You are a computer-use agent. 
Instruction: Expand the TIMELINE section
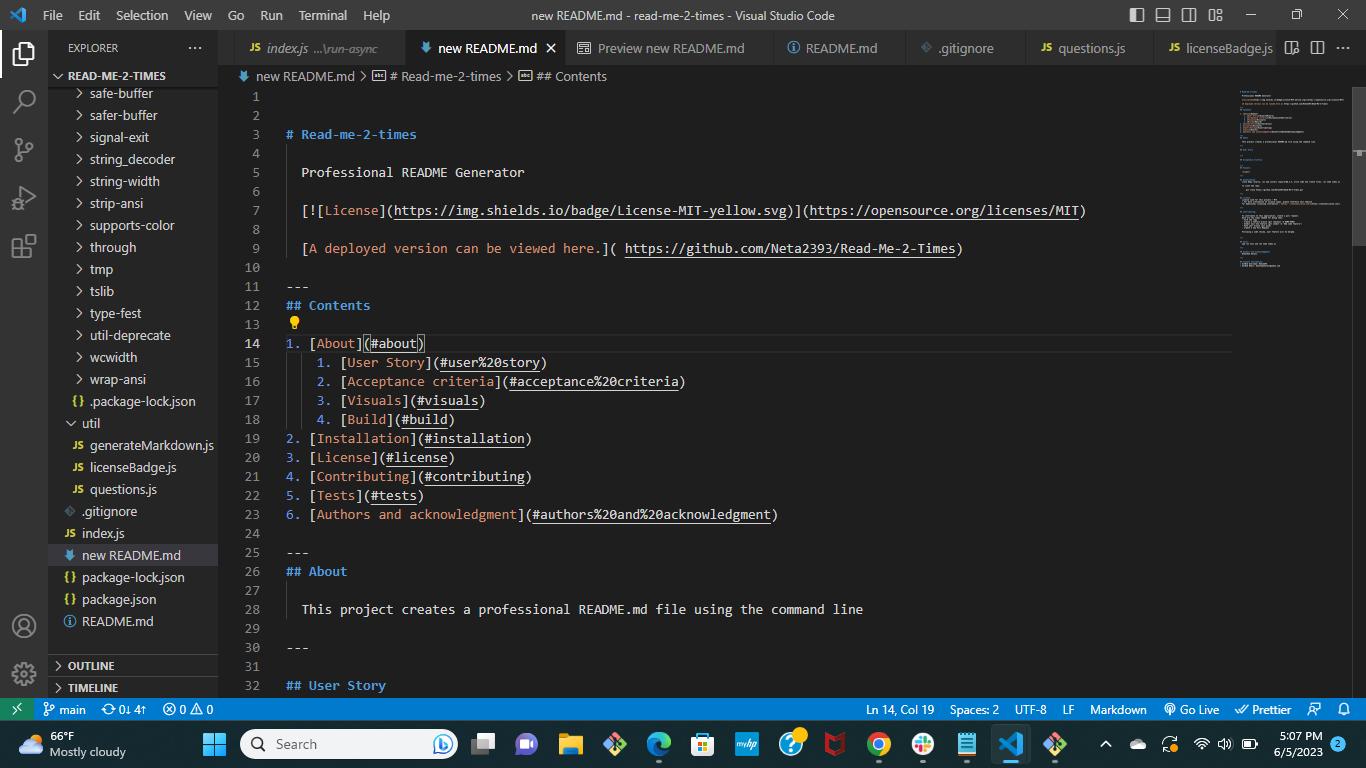(x=133, y=688)
